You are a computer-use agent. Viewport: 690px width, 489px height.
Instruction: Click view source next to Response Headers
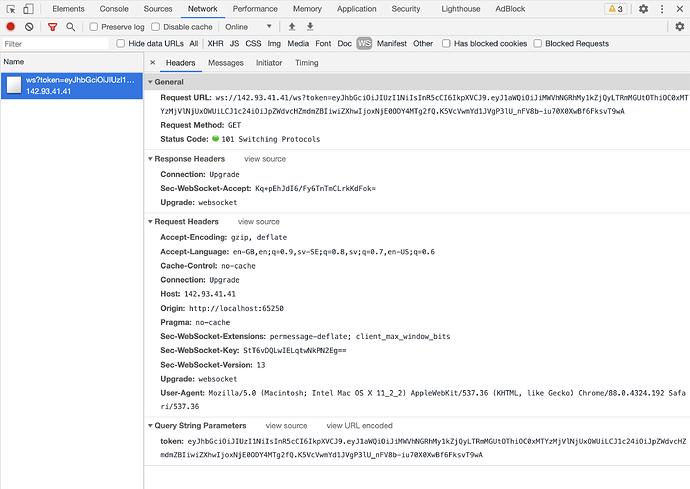point(265,159)
